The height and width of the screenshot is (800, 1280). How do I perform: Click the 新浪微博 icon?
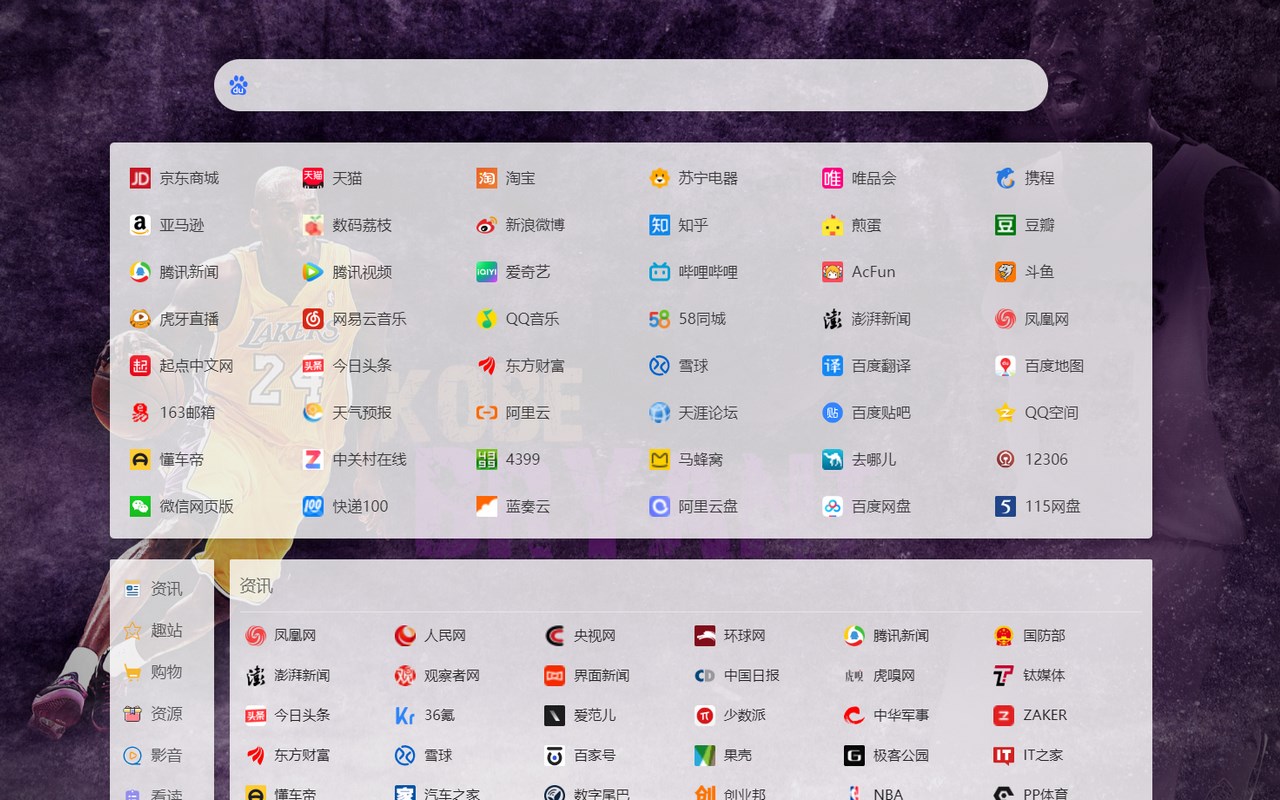coord(486,225)
